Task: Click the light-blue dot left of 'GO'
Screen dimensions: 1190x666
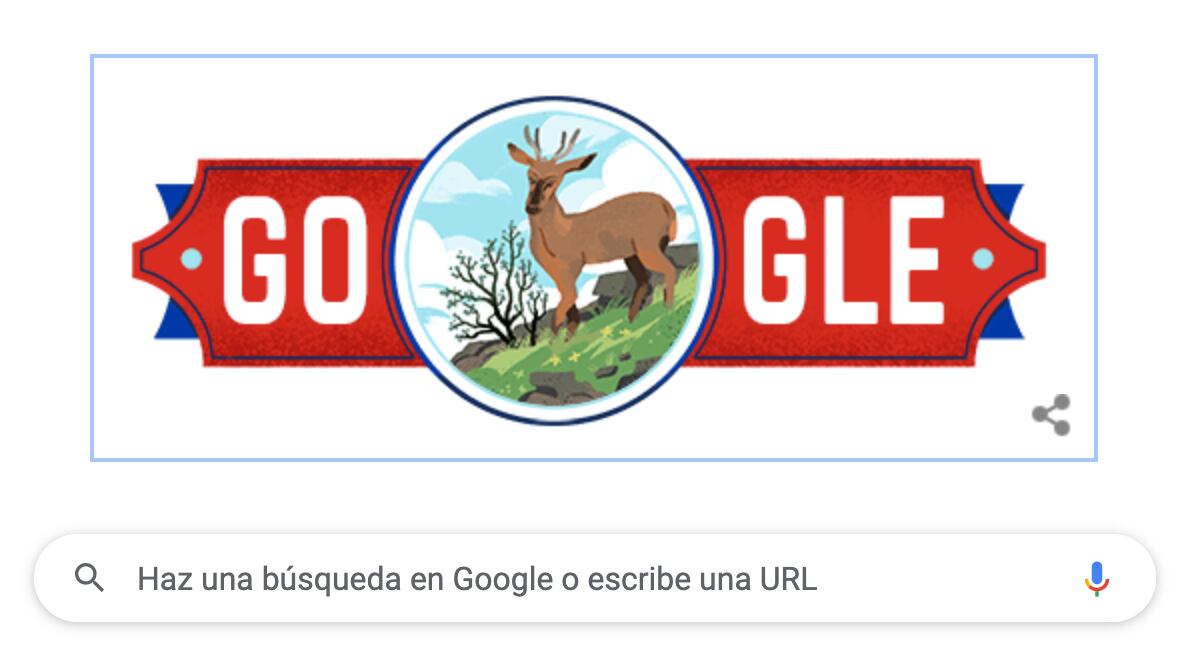Action: click(x=191, y=259)
